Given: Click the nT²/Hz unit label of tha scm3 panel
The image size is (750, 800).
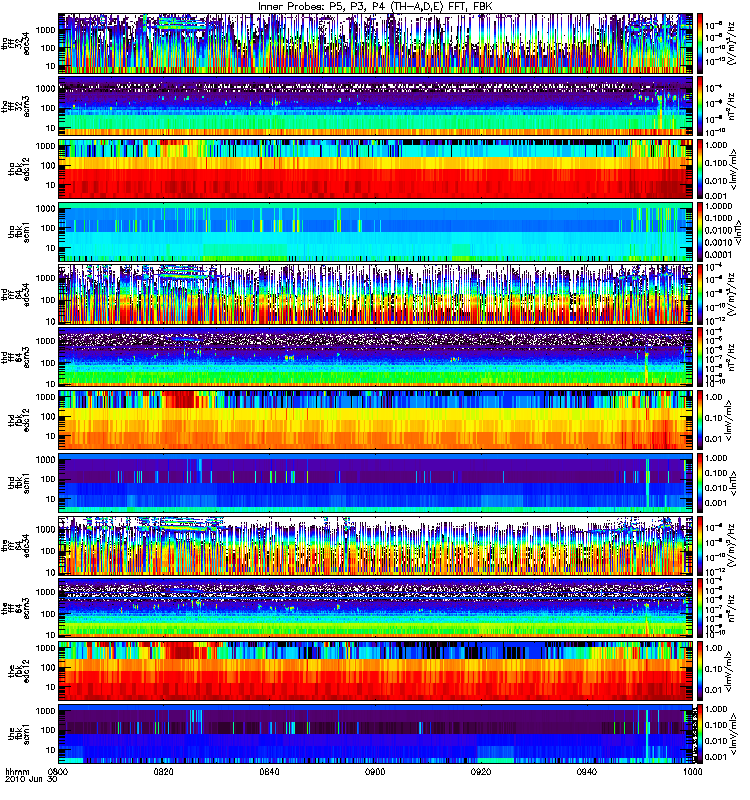Looking at the screenshot, I should click(731, 106).
